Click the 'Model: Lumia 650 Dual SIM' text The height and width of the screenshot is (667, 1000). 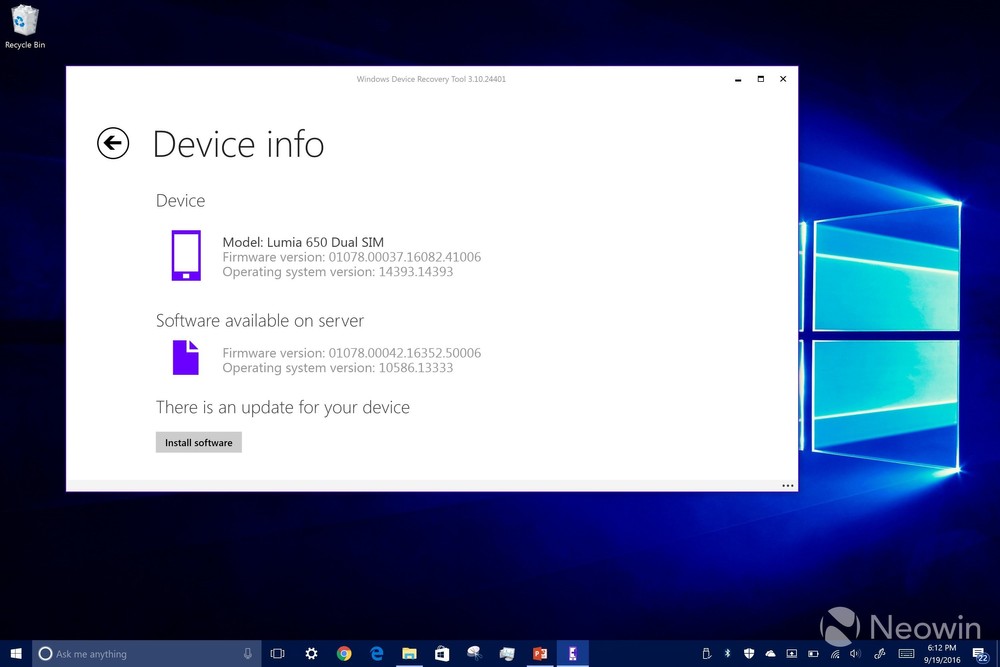(x=303, y=242)
